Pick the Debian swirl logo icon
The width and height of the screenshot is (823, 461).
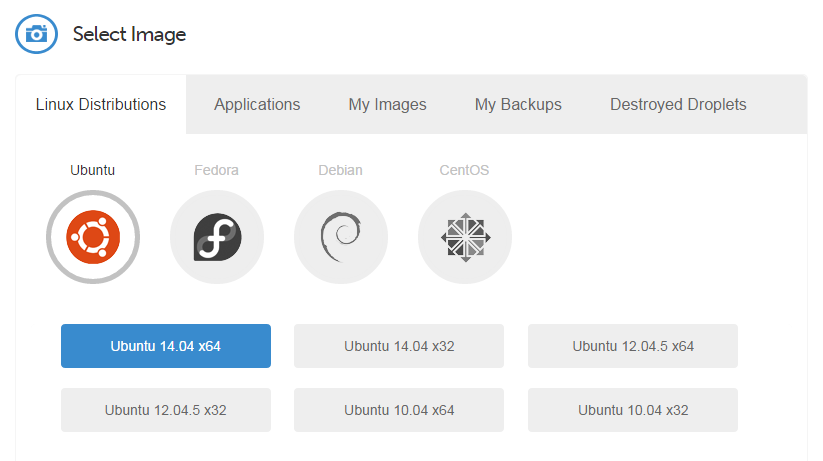pyautogui.click(x=341, y=237)
